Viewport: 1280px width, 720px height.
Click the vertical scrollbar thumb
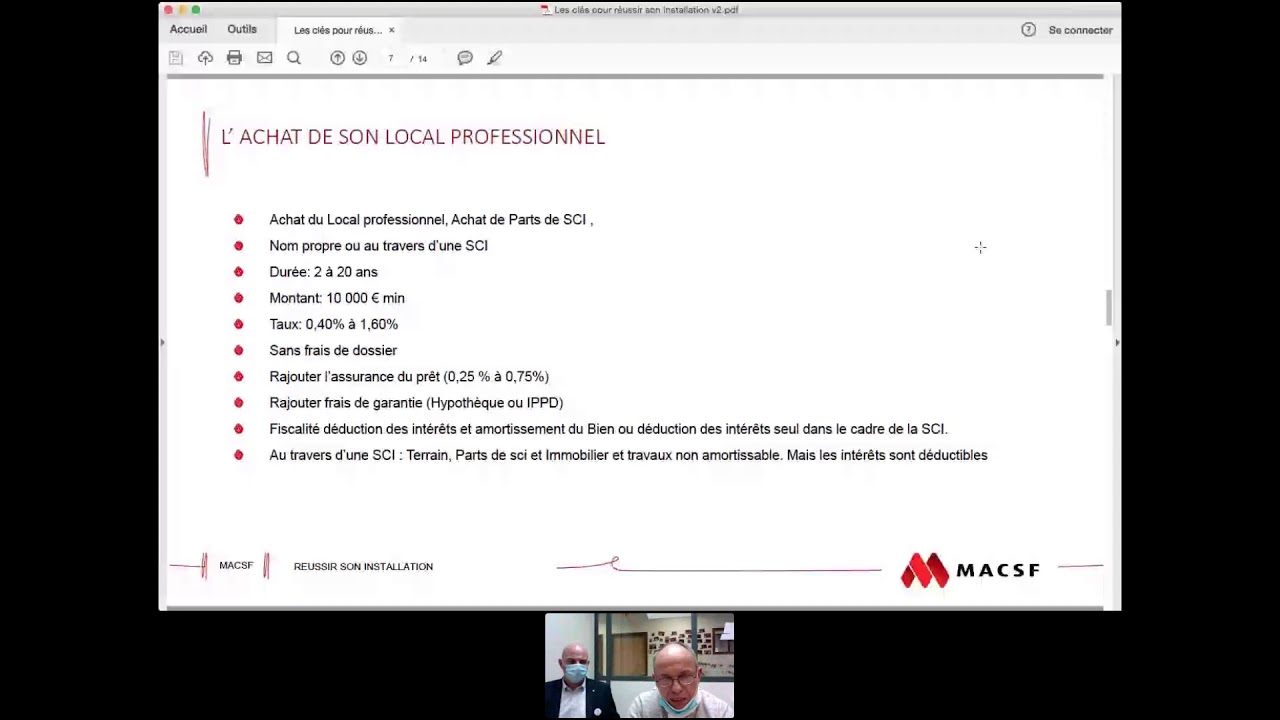[1108, 307]
